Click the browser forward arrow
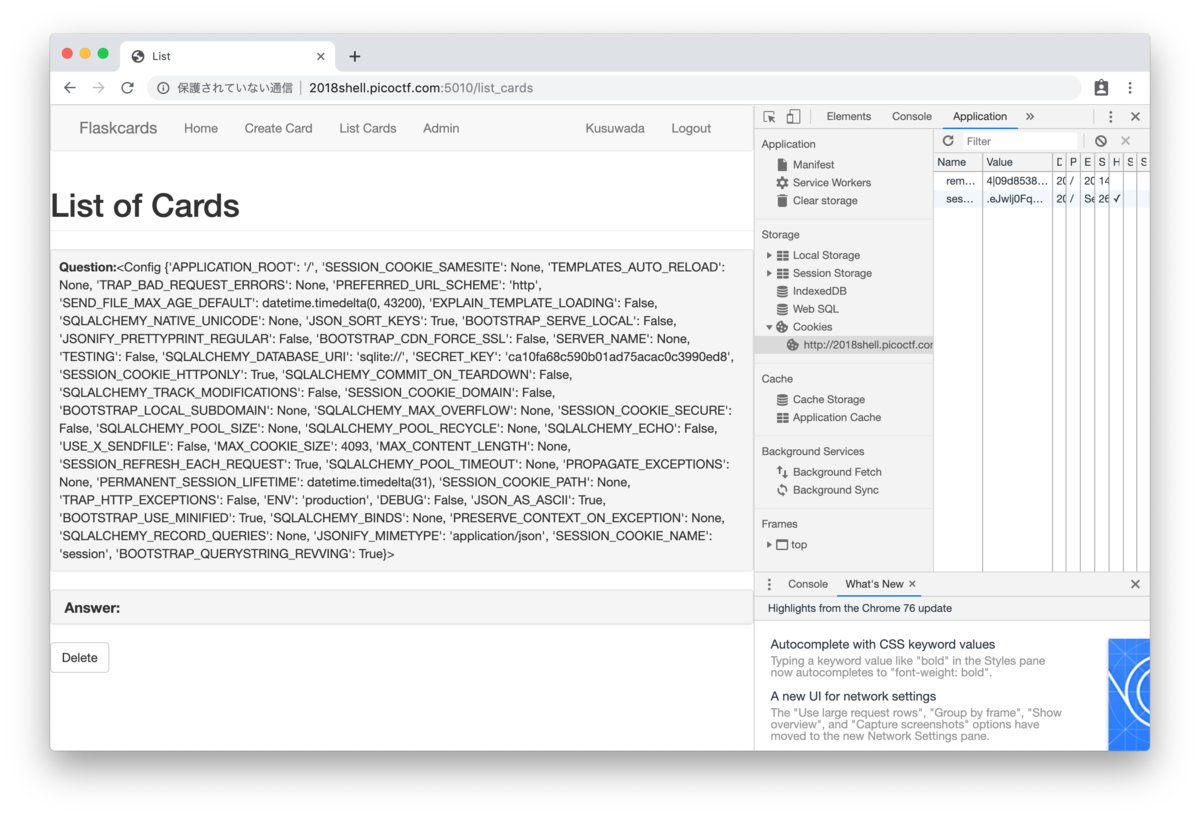Image resolution: width=1200 pixels, height=817 pixels. (x=98, y=88)
